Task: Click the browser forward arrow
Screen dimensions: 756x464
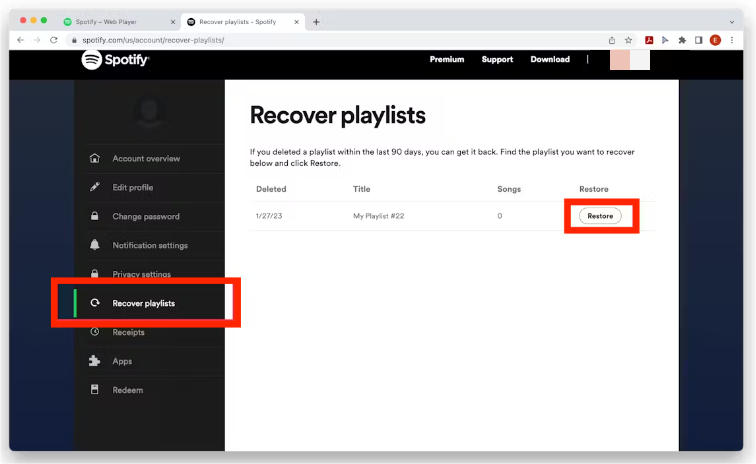Action: coord(37,40)
